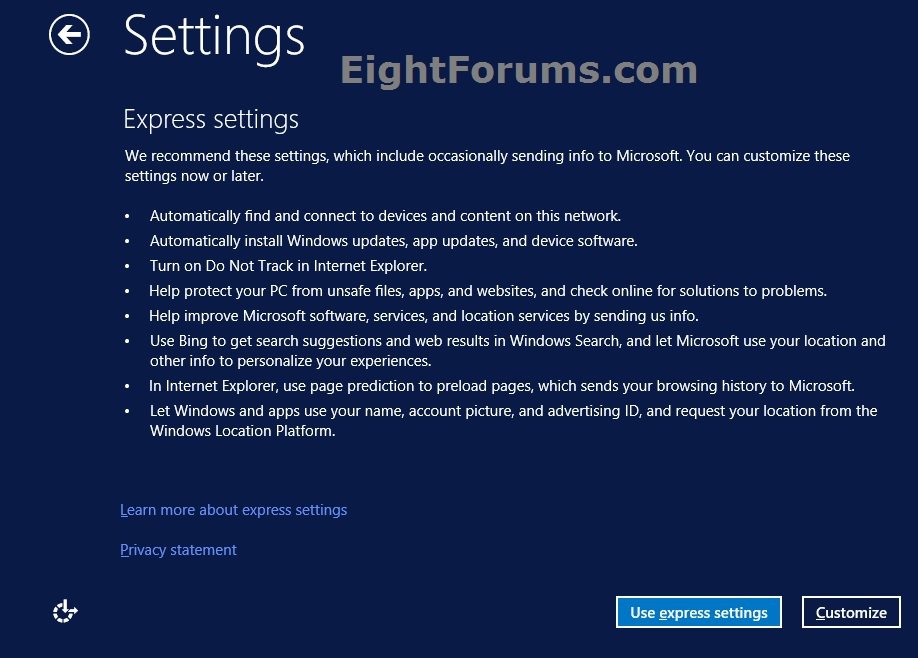The image size is (918, 658).
Task: Click the EightForums.com watermark
Action: click(x=519, y=70)
